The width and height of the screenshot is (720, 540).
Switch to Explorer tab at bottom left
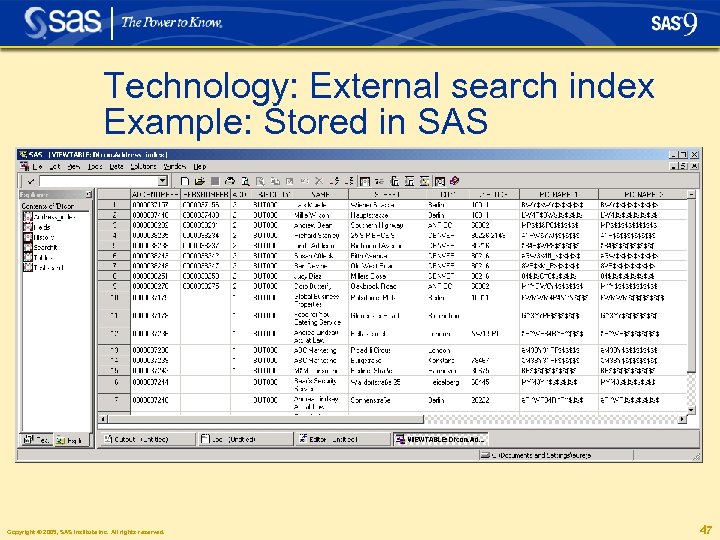pos(70,440)
